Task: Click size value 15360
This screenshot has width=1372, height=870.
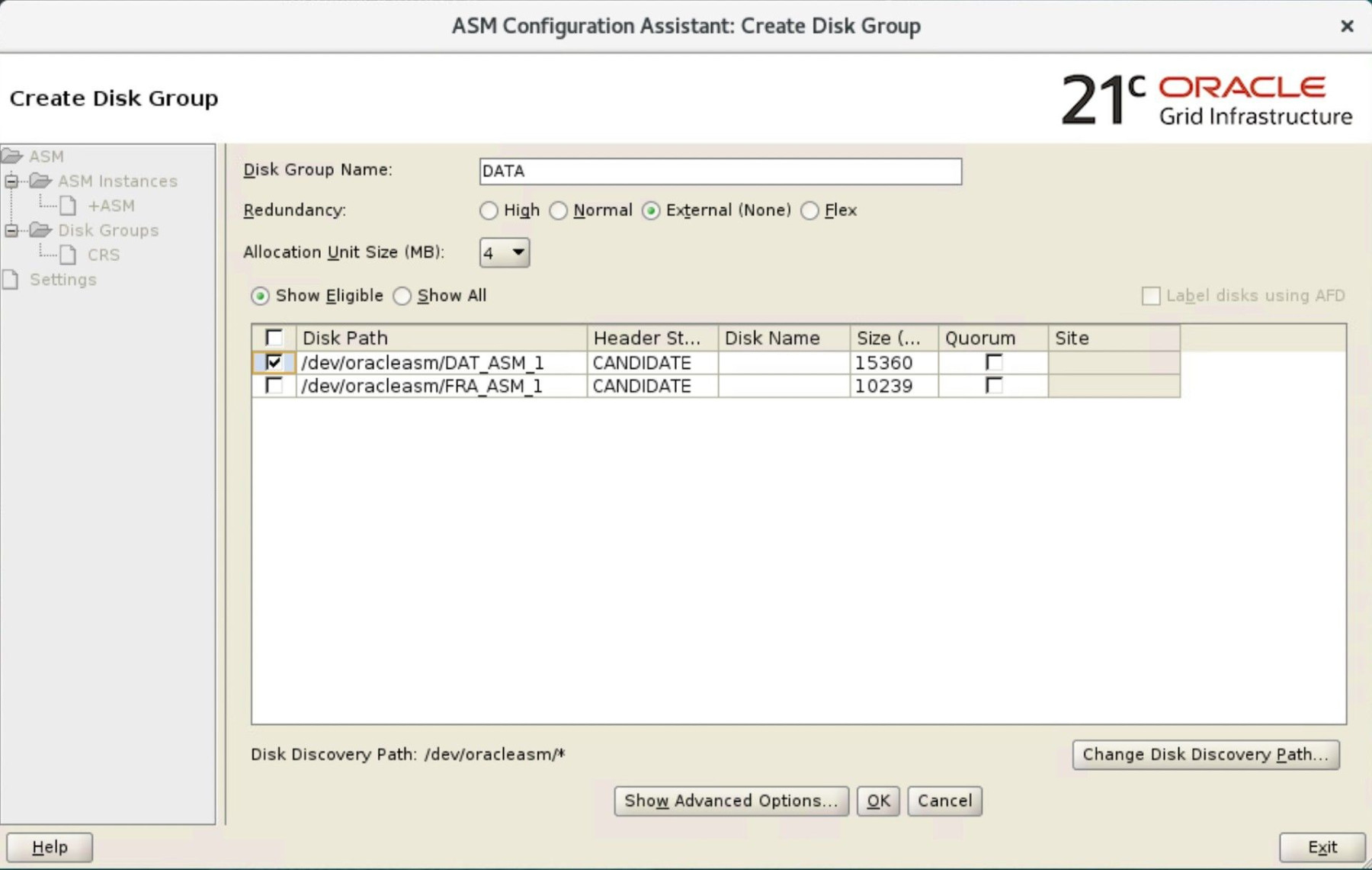Action: [x=894, y=362]
